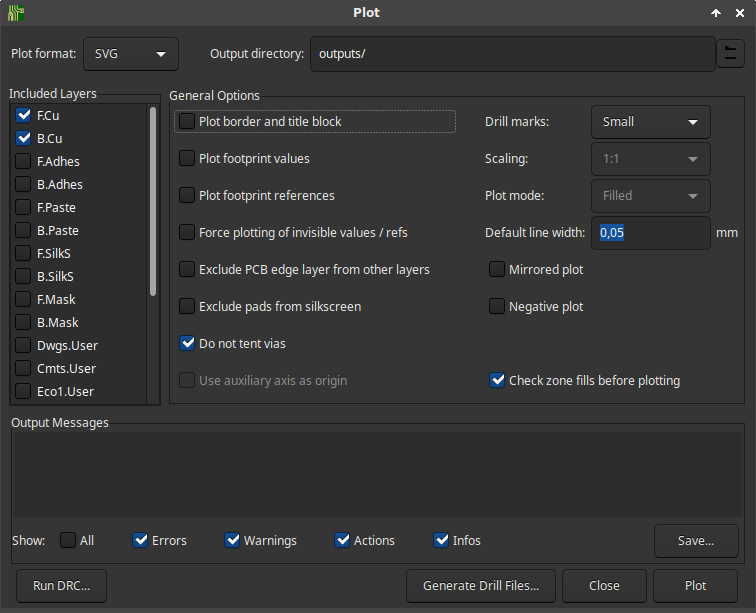Click Save output messages button
The width and height of the screenshot is (756, 613).
click(695, 541)
